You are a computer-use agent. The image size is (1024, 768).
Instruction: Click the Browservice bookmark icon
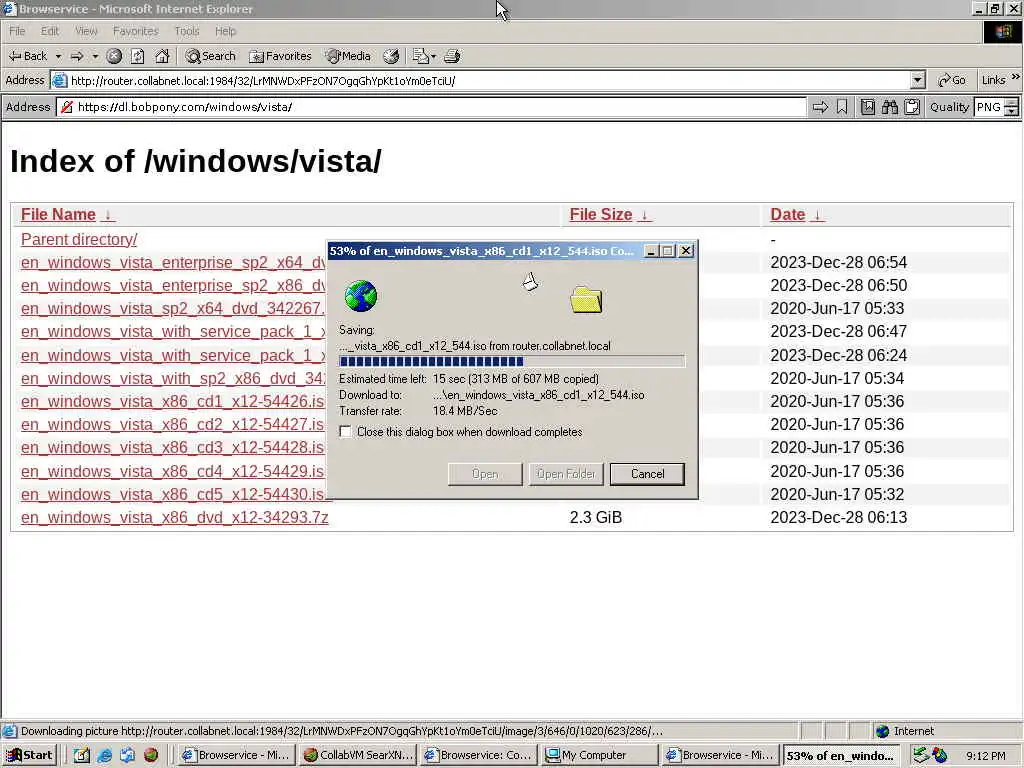842,107
